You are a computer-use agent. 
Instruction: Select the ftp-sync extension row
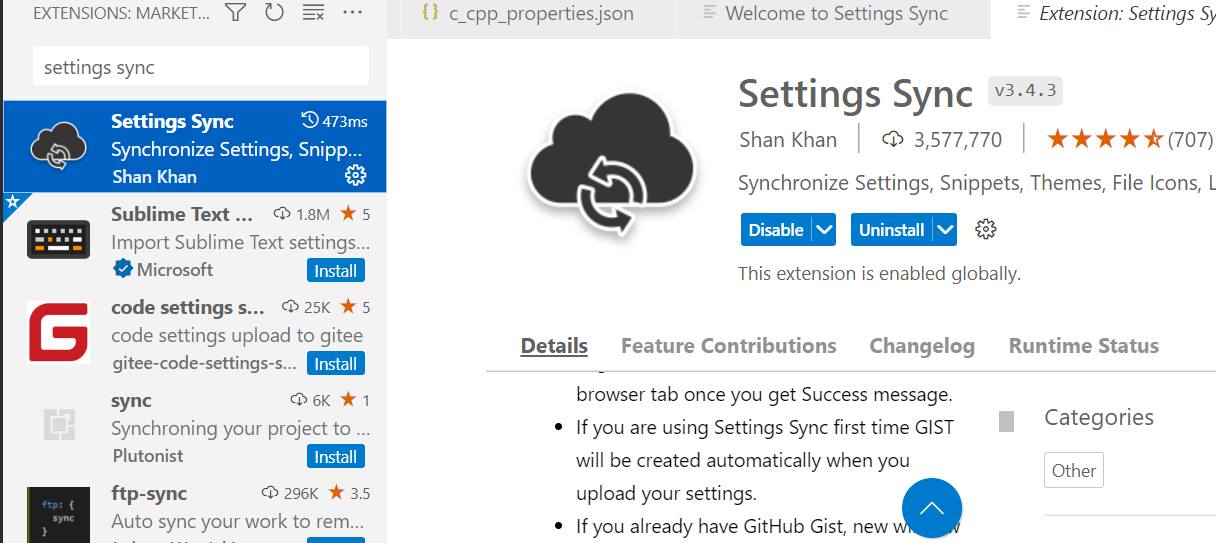194,508
